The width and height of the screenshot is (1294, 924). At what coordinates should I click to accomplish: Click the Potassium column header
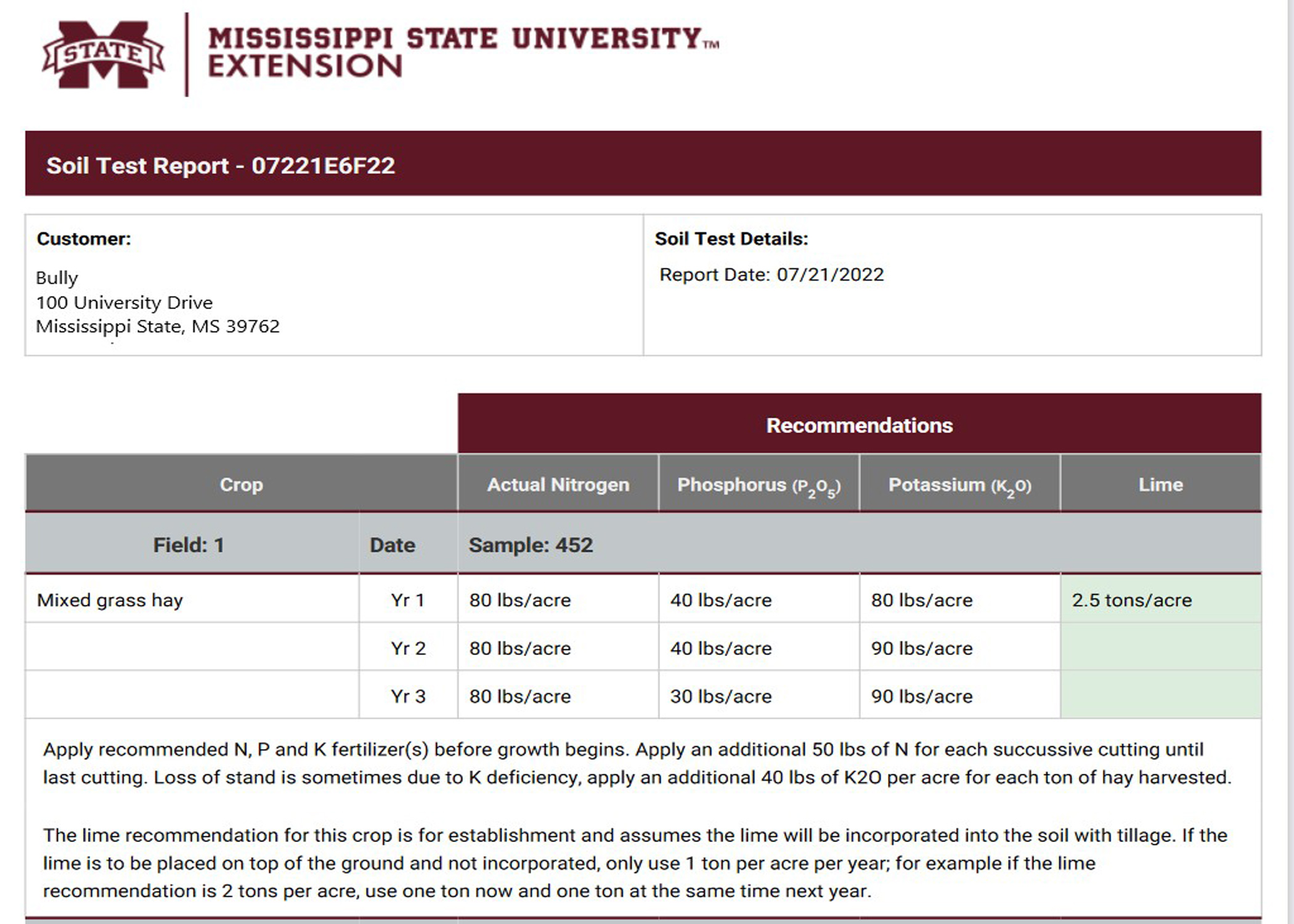point(960,484)
